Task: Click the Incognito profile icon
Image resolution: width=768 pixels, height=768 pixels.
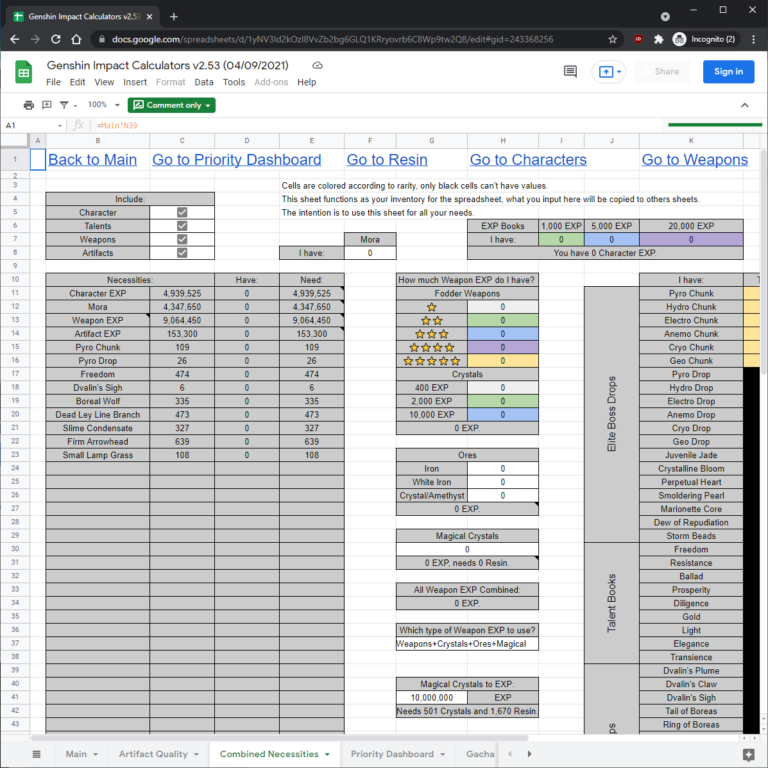Action: point(679,39)
